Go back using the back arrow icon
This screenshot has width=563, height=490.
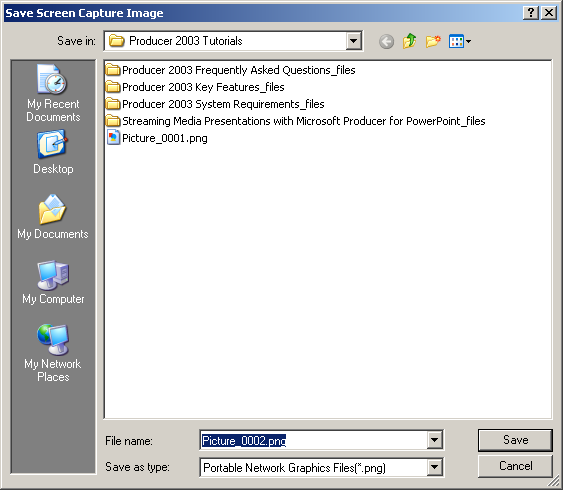point(386,42)
